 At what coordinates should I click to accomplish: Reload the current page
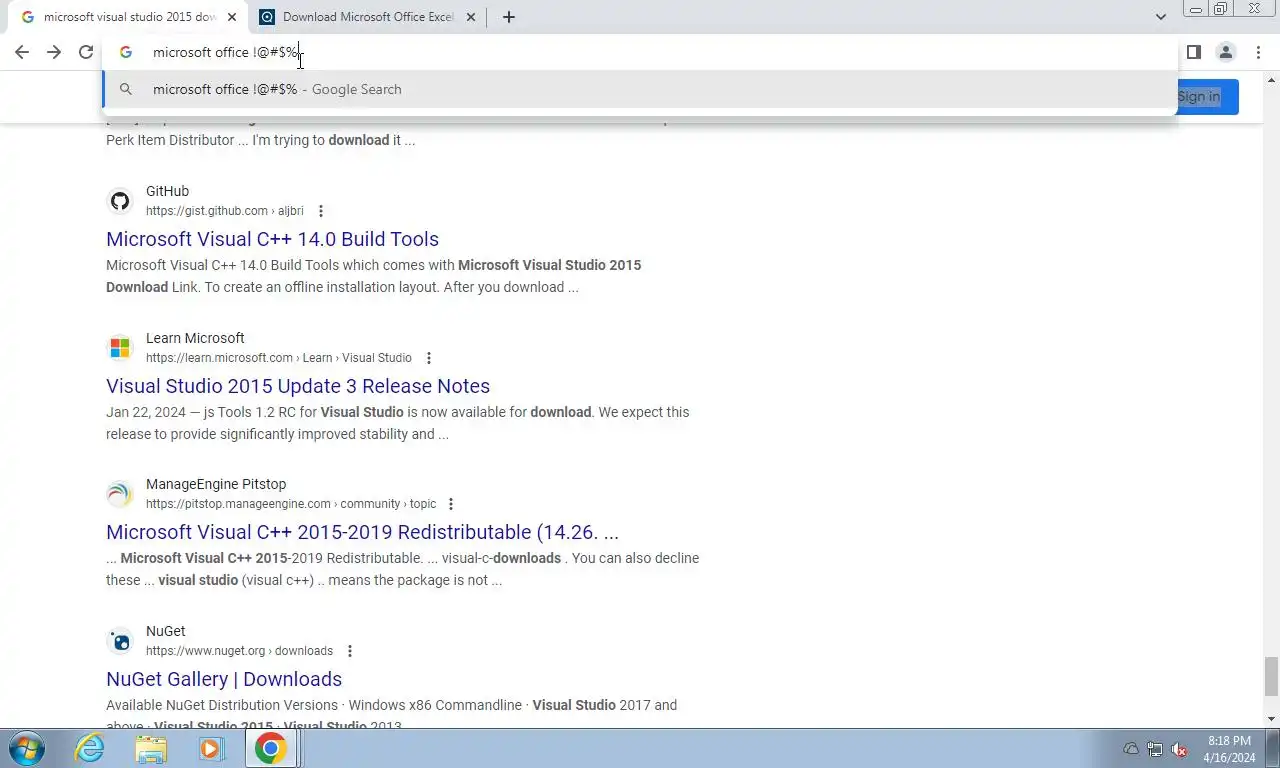point(86,52)
